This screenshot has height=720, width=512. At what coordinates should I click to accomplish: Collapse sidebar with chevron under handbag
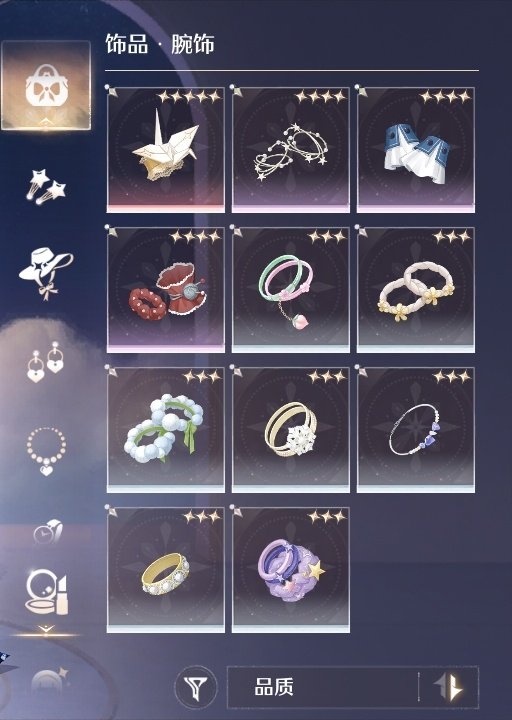46,121
